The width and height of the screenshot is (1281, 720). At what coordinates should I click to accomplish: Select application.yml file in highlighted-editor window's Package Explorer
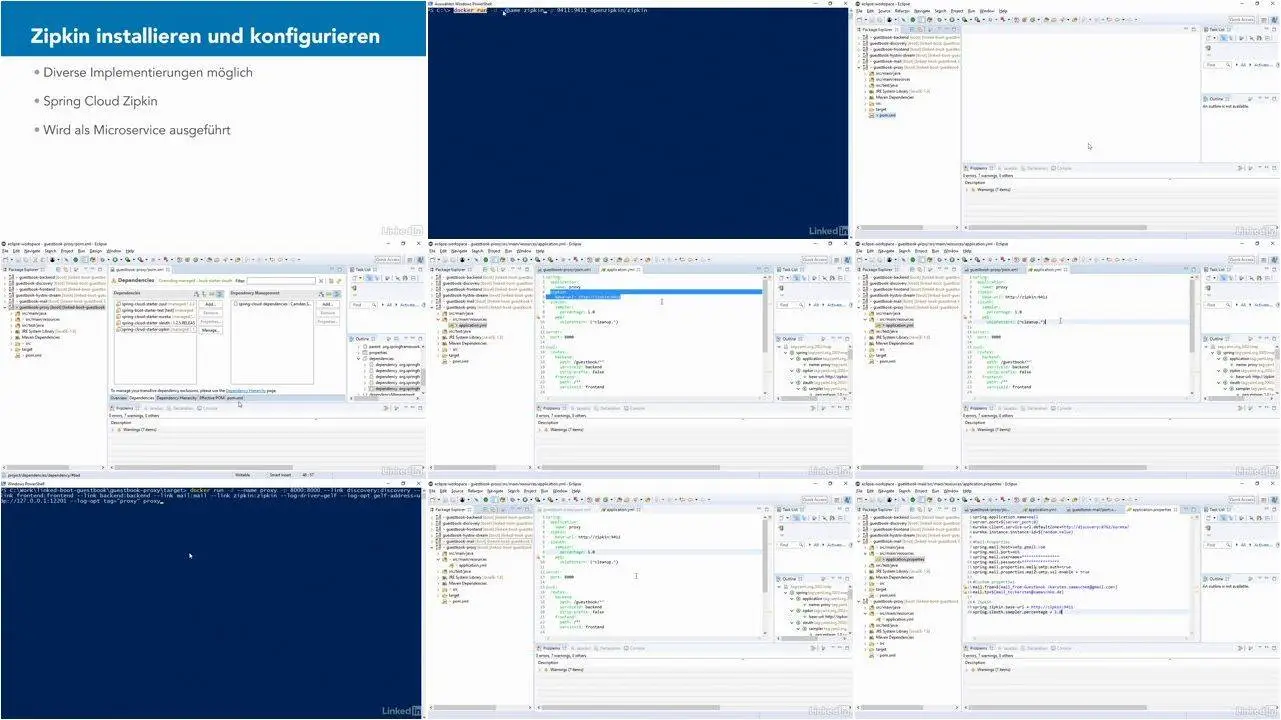[x=472, y=325]
